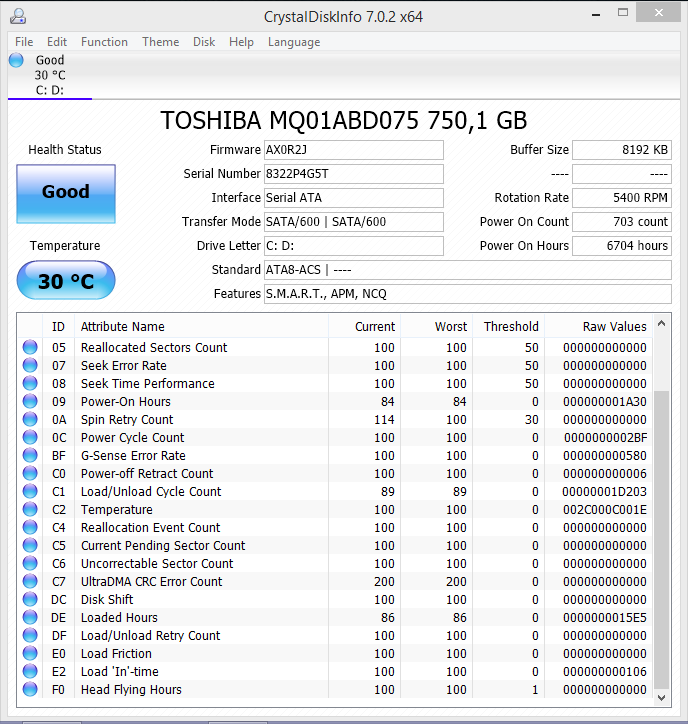Viewport: 688px width, 724px height.
Task: Click the status orb for Power-off Retract Count
Action: click(x=30, y=473)
